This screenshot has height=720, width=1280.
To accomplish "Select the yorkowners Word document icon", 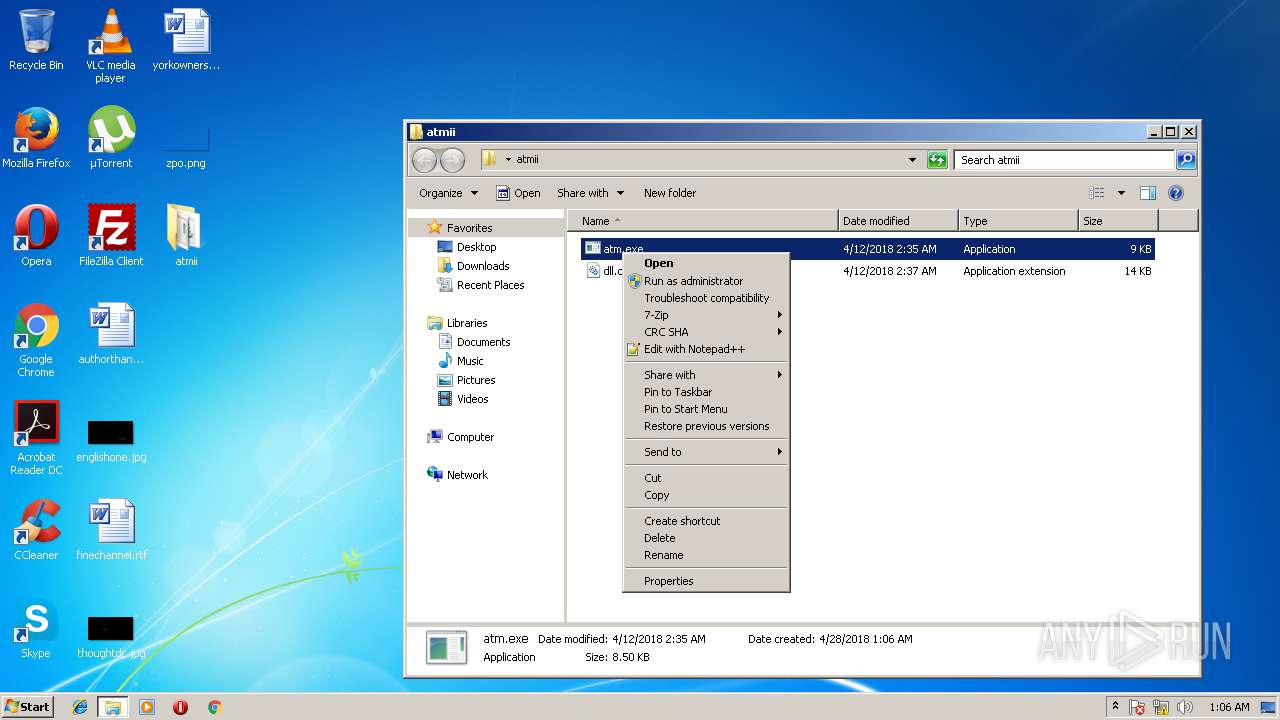I will 186,40.
